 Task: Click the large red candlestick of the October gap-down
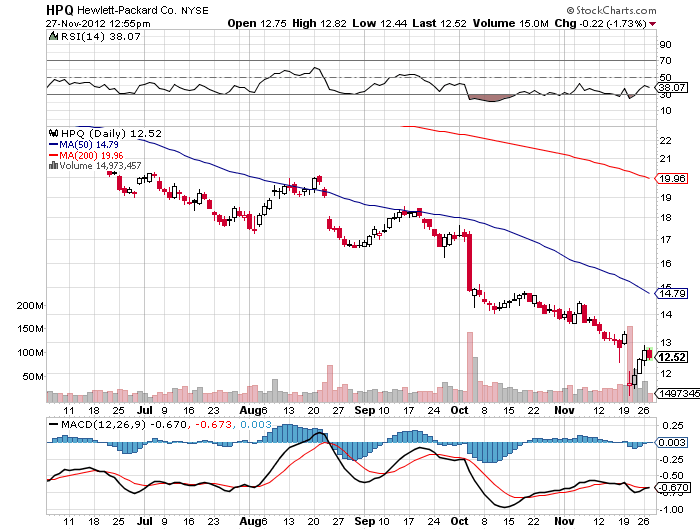coord(469,262)
